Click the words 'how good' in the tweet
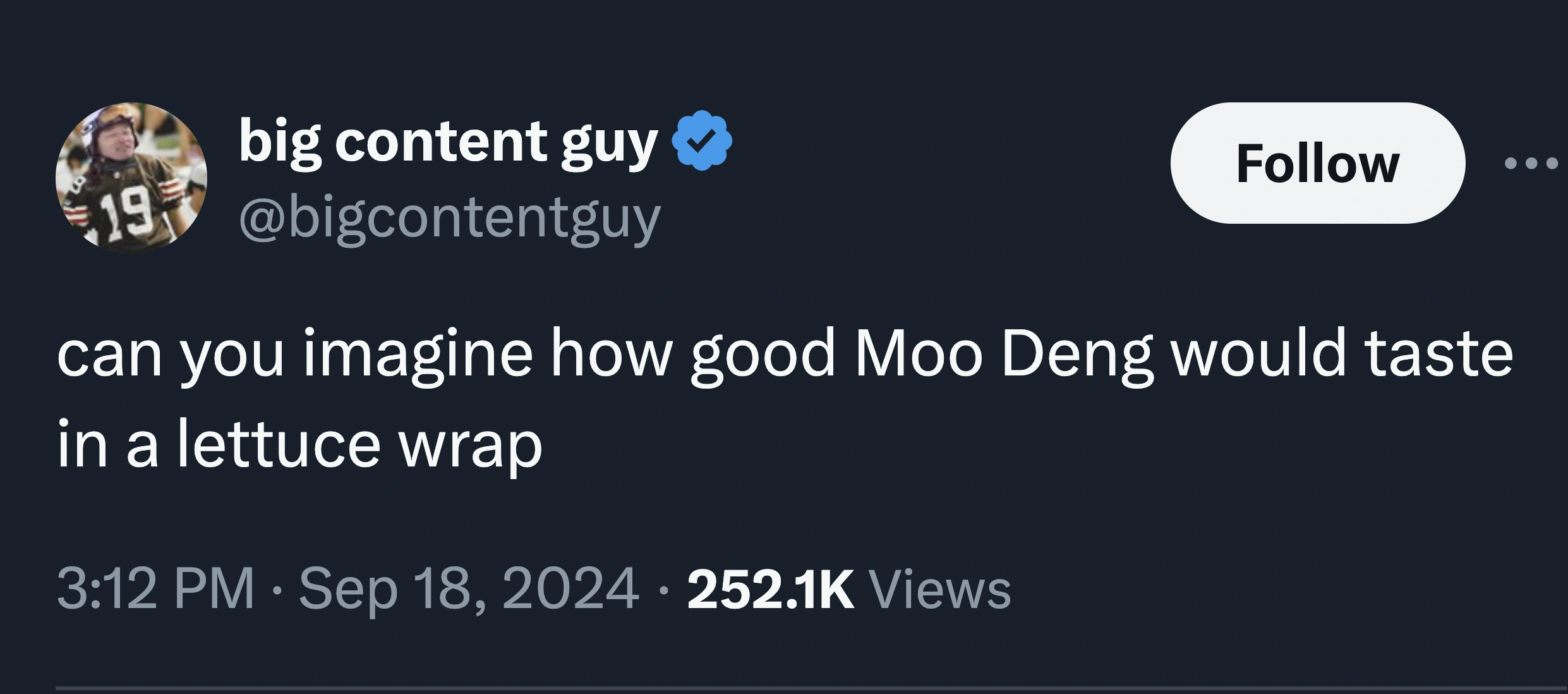Viewport: 1568px width, 694px height. 693,355
